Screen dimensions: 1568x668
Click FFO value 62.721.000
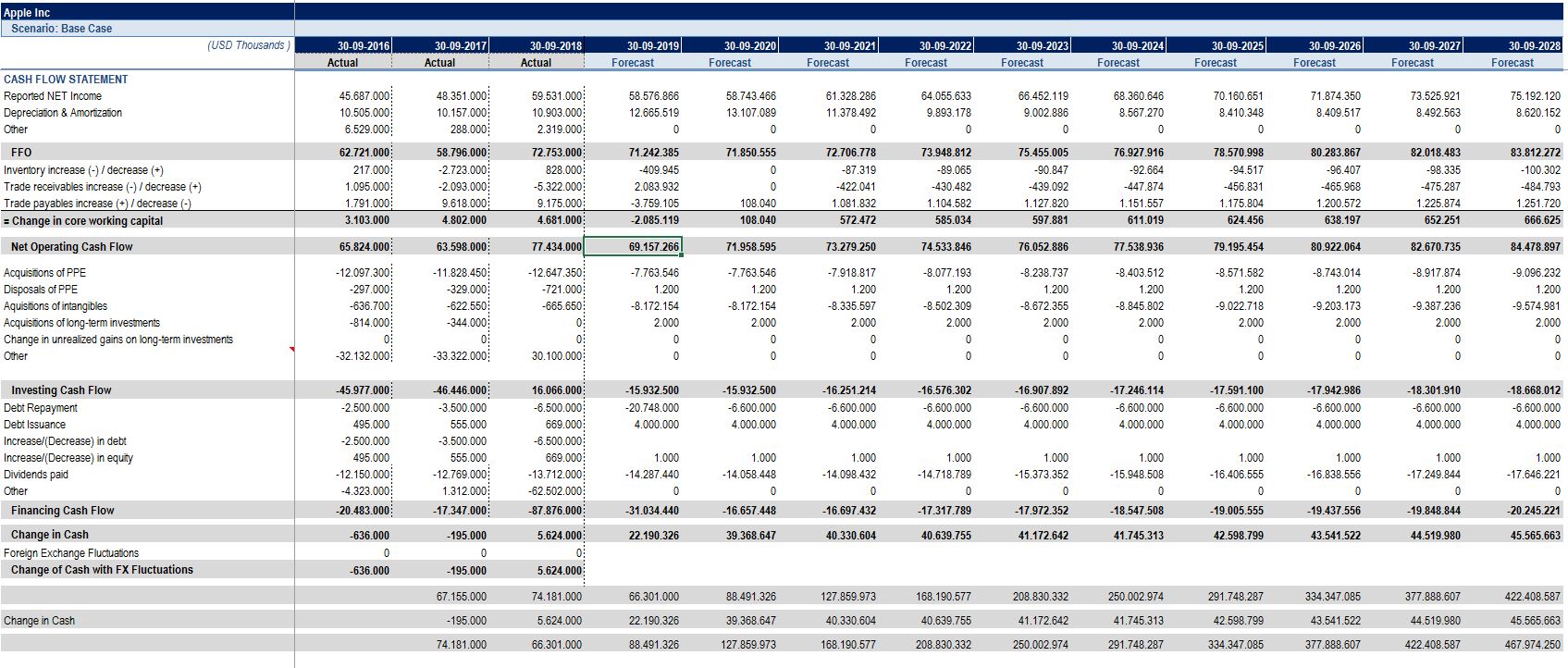click(364, 152)
